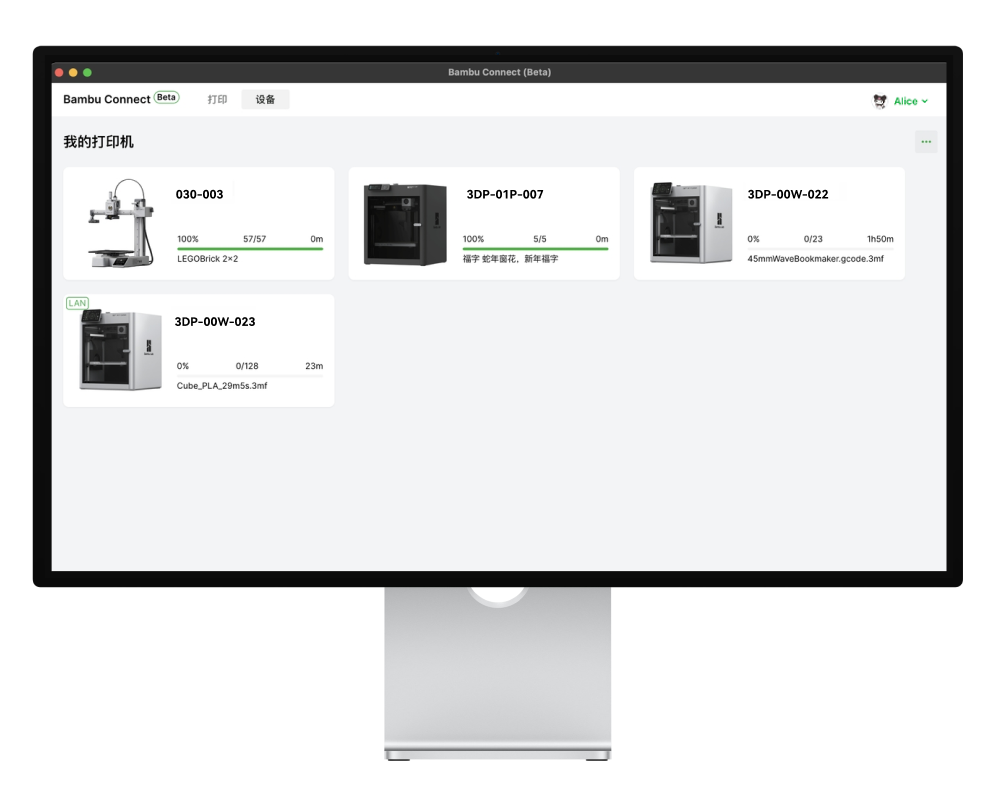This screenshot has height=799, width=997.
Task: Click file name 45mmWaveBookmaker.gcode.3mf
Action: click(815, 259)
